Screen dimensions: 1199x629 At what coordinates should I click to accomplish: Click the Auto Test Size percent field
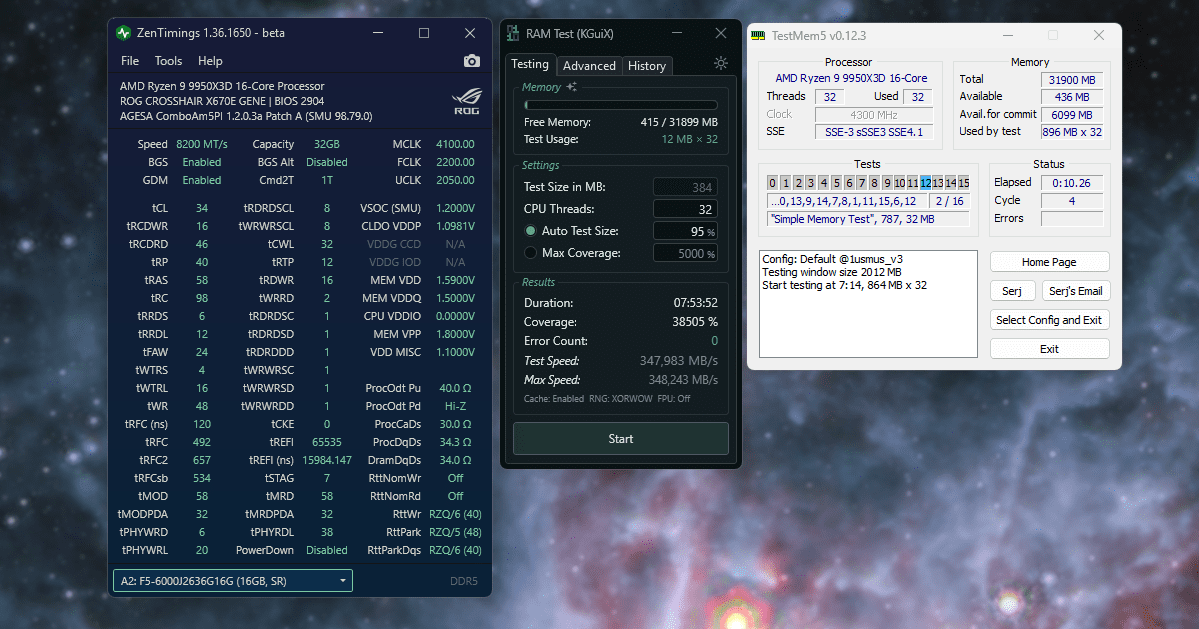(x=685, y=232)
